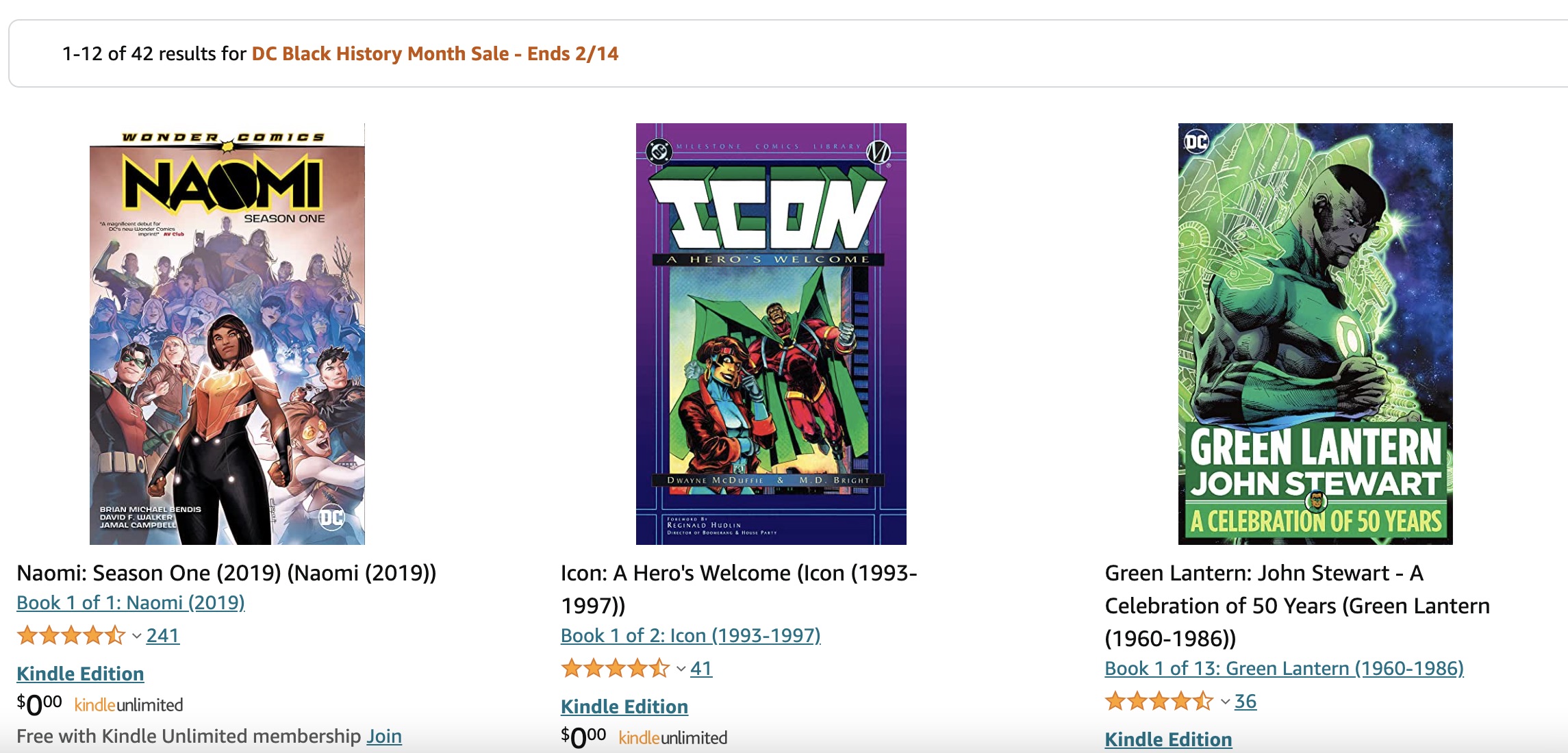This screenshot has width=1568, height=753.
Task: Open the Naomi Season One cover image
Action: pyautogui.click(x=227, y=334)
